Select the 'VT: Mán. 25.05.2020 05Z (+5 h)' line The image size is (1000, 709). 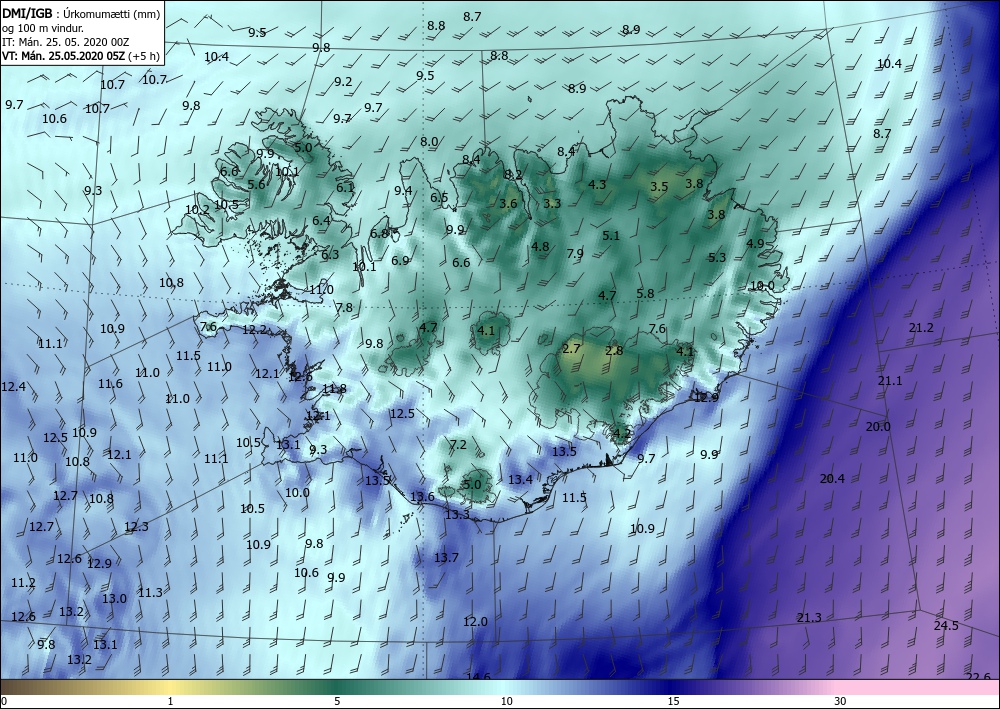pyautogui.click(x=80, y=56)
